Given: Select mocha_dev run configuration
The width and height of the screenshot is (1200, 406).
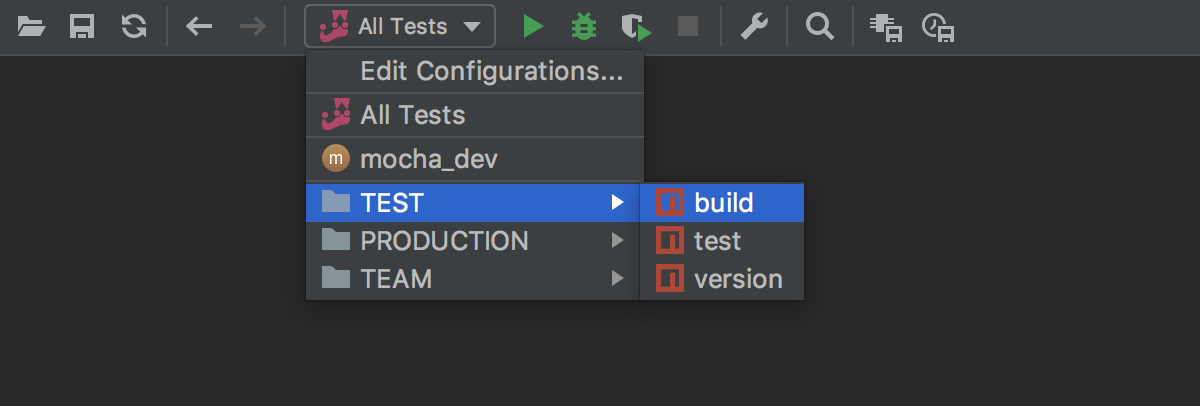Looking at the screenshot, I should (428, 159).
